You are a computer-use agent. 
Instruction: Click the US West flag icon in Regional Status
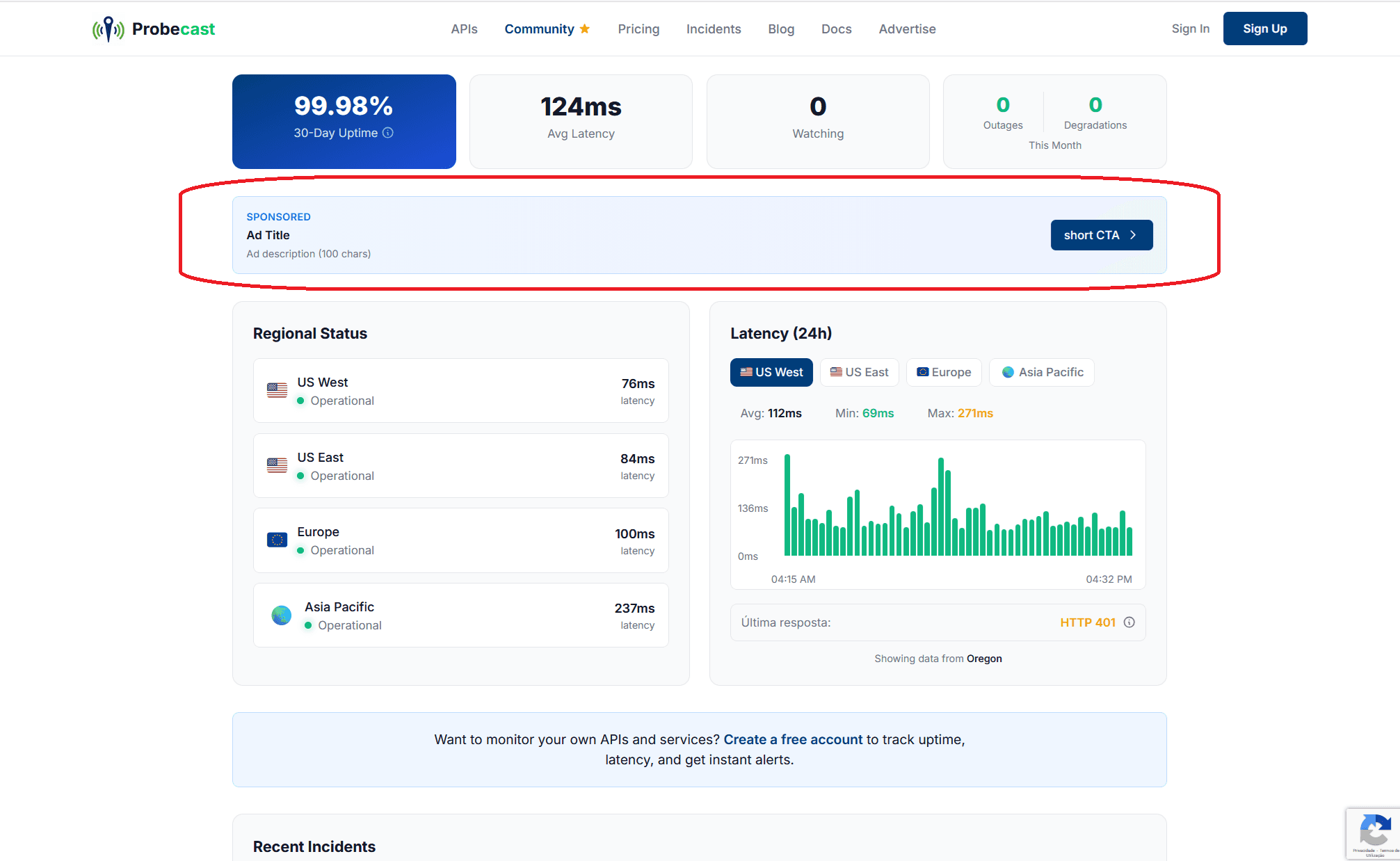(x=277, y=390)
